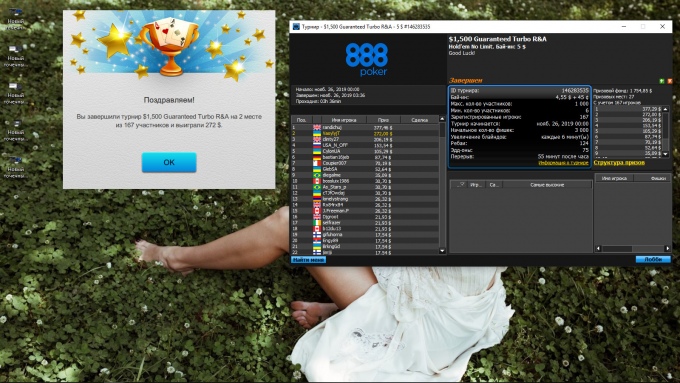Select player randichuj in the first row
Image resolution: width=680 pixels, height=383 pixels.
(x=366, y=128)
